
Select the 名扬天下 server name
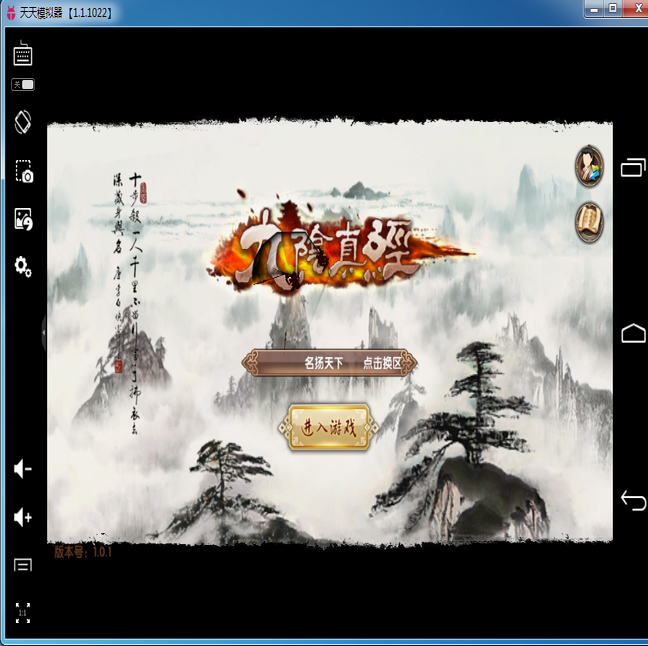(x=323, y=363)
